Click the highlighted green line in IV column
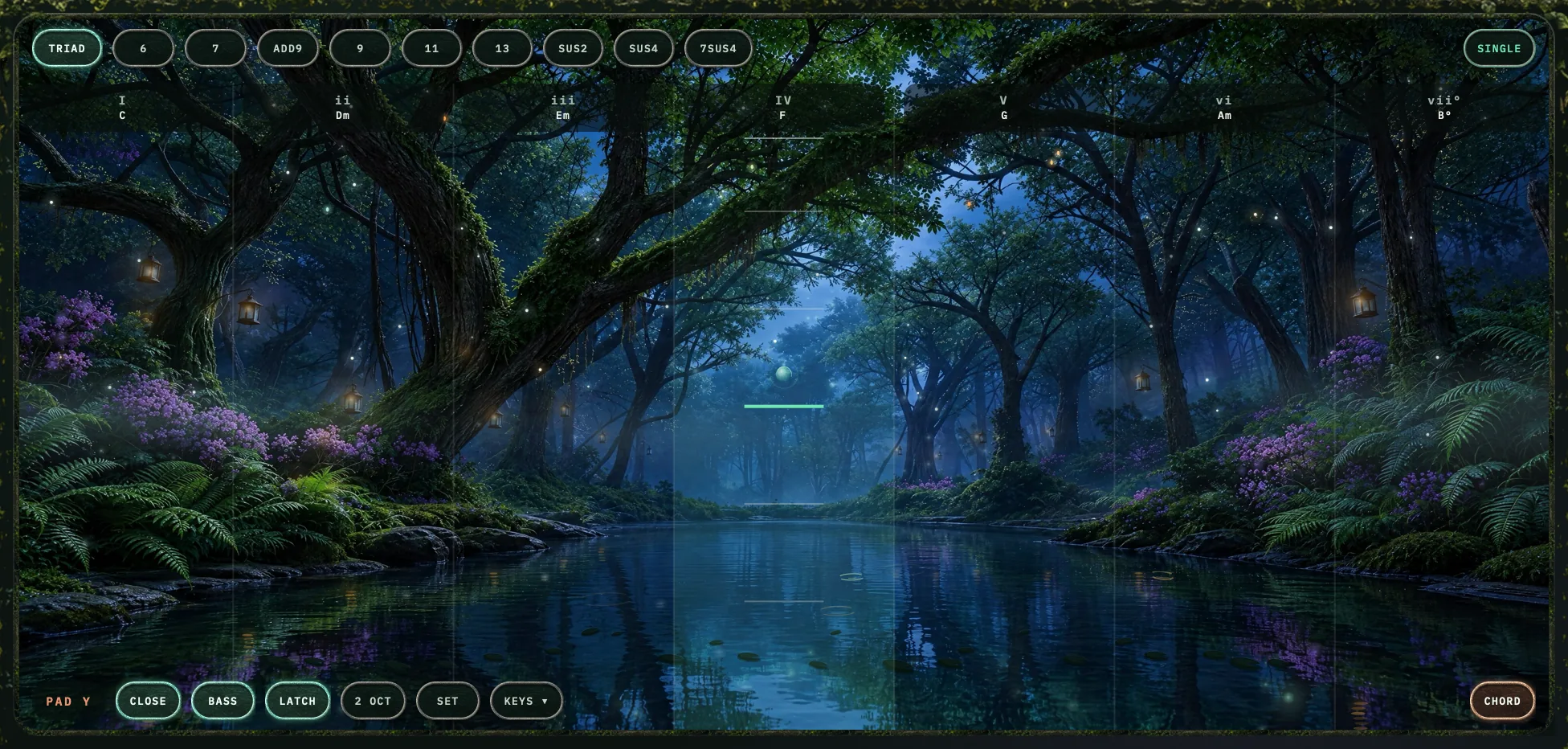The width and height of the screenshot is (1568, 749). (x=783, y=406)
